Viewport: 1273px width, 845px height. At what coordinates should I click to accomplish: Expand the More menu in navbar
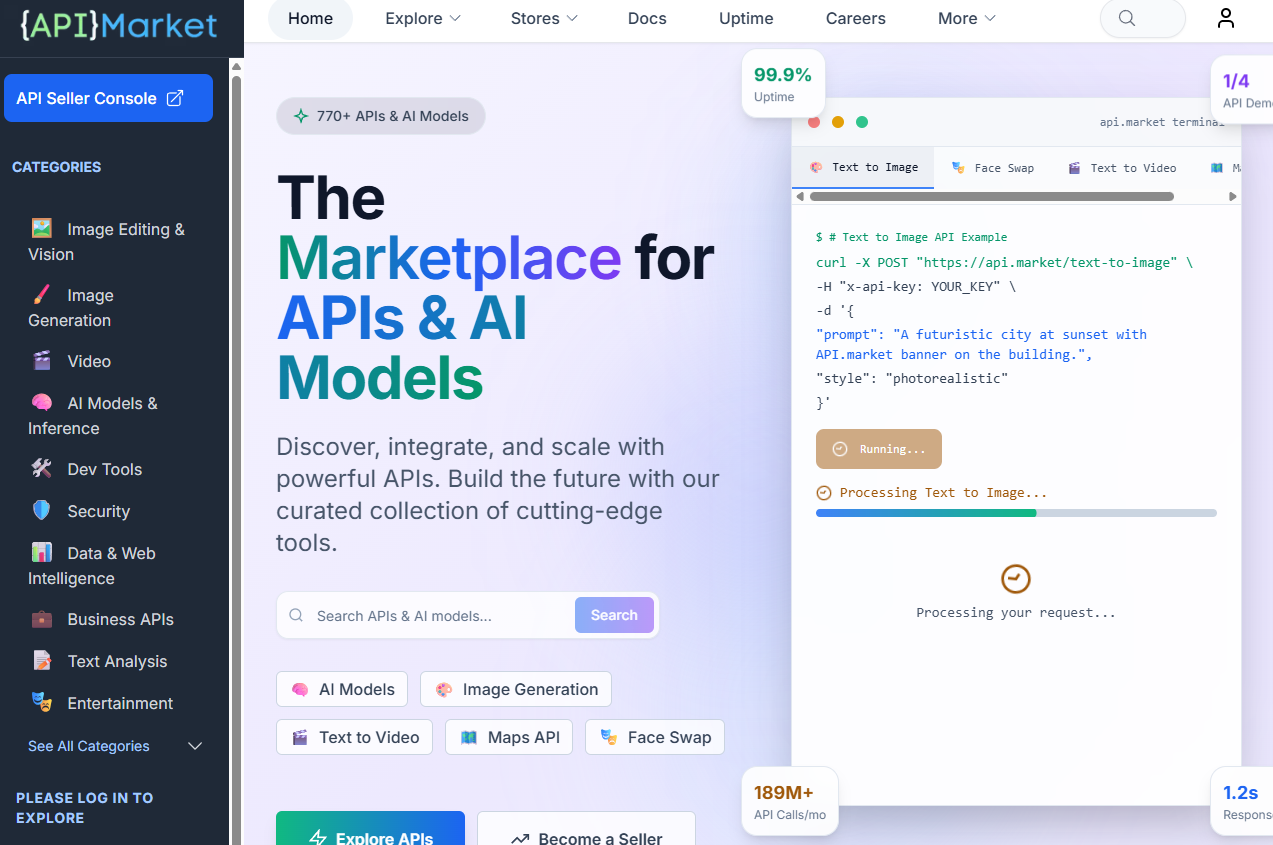pos(967,18)
